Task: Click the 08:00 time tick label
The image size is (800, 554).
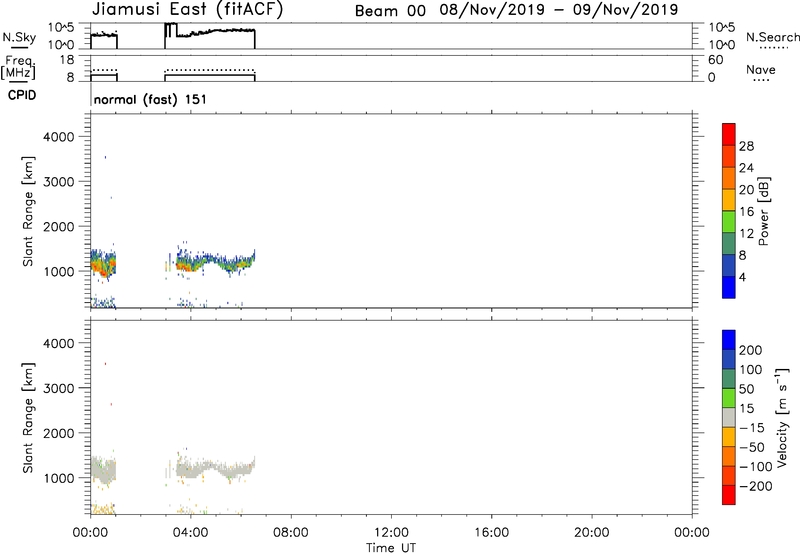Action: [x=291, y=533]
